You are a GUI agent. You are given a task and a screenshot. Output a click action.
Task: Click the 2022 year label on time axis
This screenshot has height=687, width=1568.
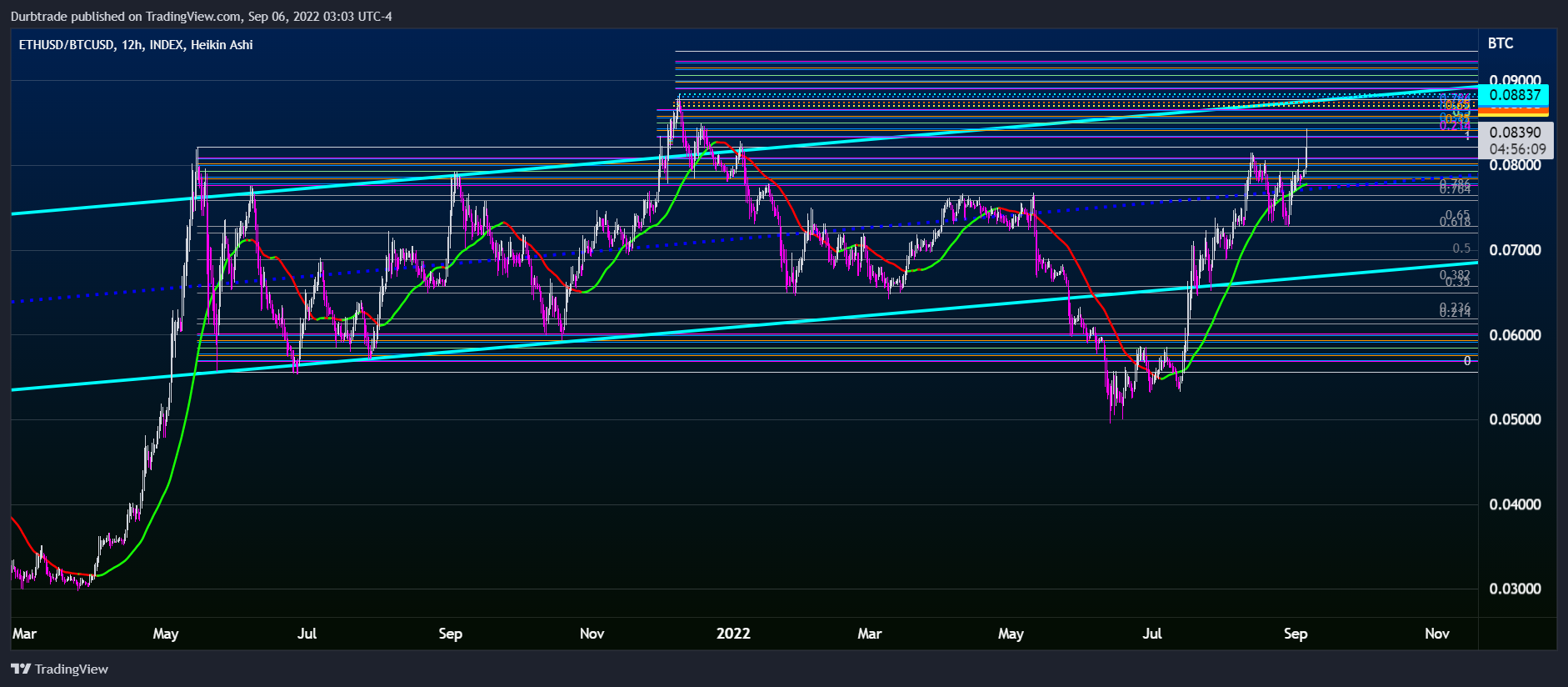(733, 634)
